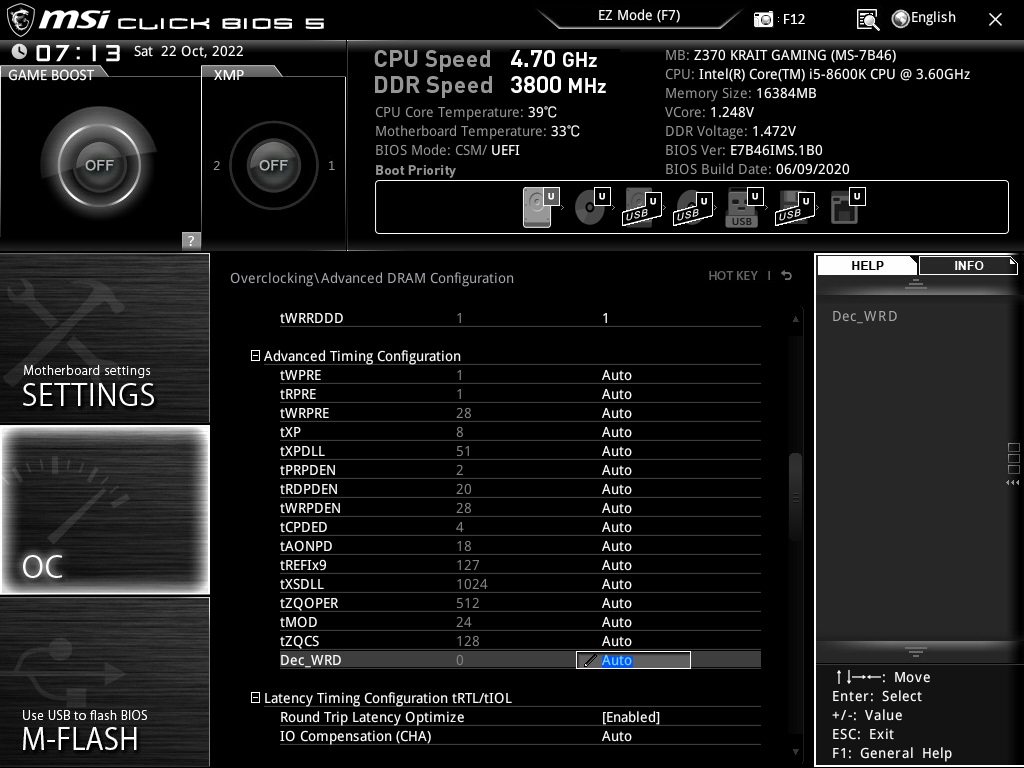Select the tRDPDEN row
Image resolution: width=1024 pixels, height=768 pixels.
[520, 488]
